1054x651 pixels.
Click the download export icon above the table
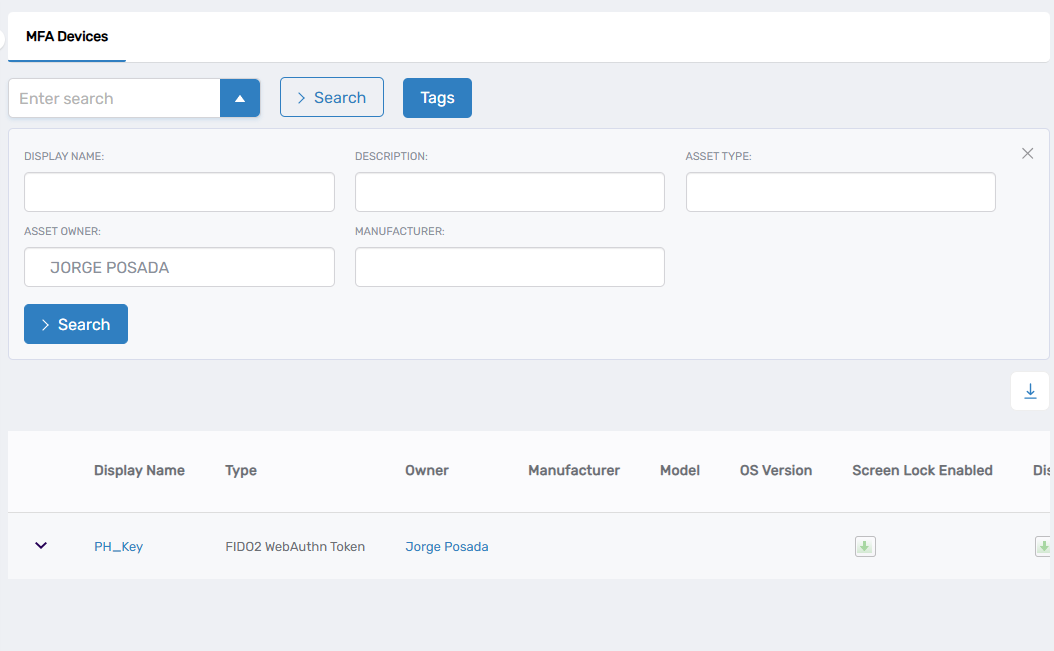[x=1030, y=391]
